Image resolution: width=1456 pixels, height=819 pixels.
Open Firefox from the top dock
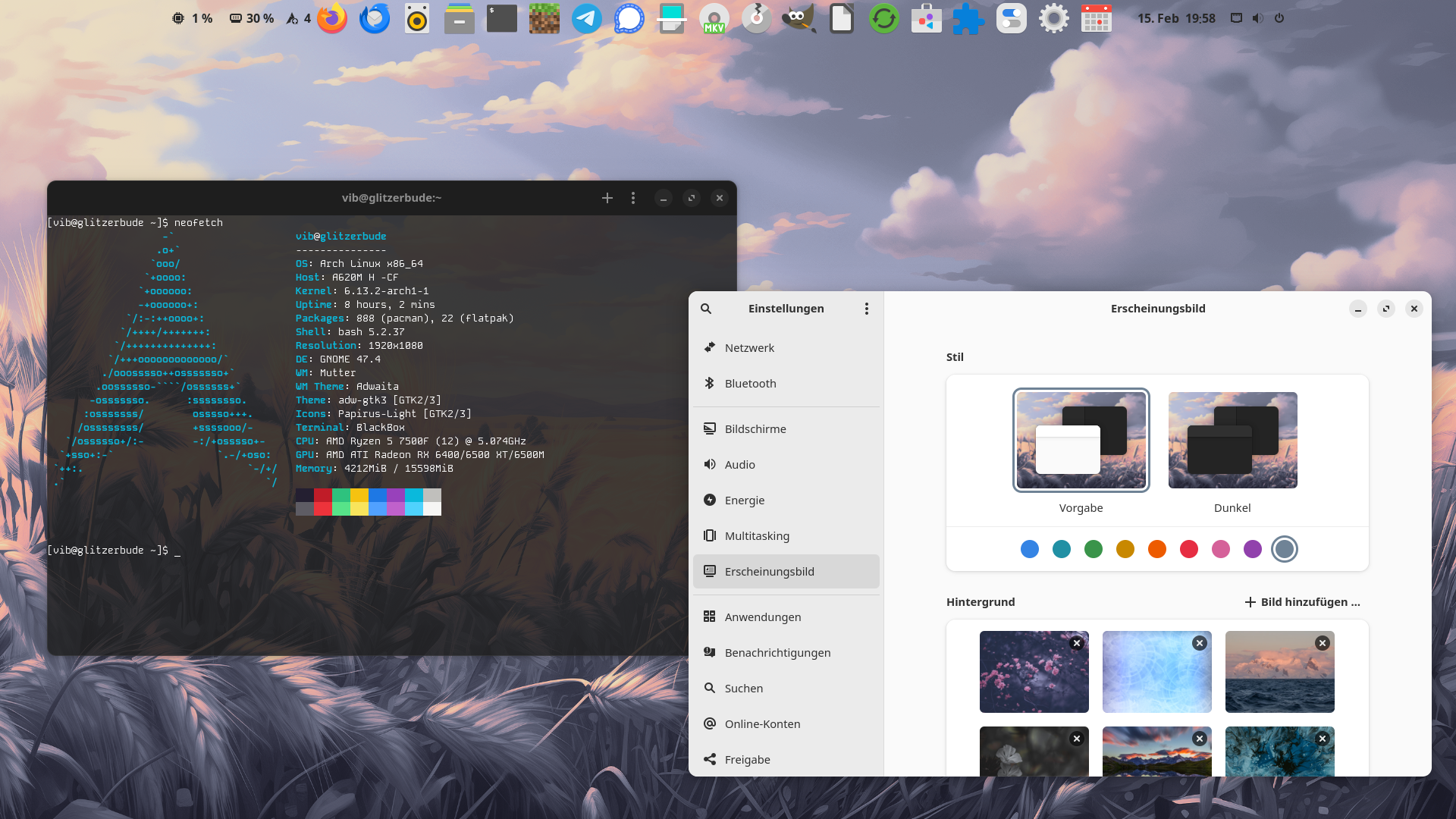pos(331,18)
